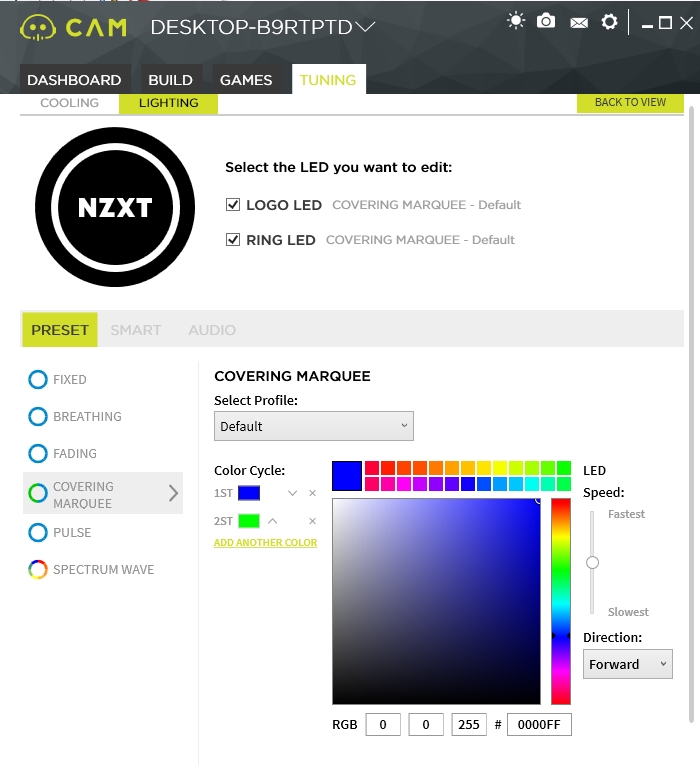The height and width of the screenshot is (765, 700).
Task: Open the COOLING sub-tab
Action: pos(69,103)
